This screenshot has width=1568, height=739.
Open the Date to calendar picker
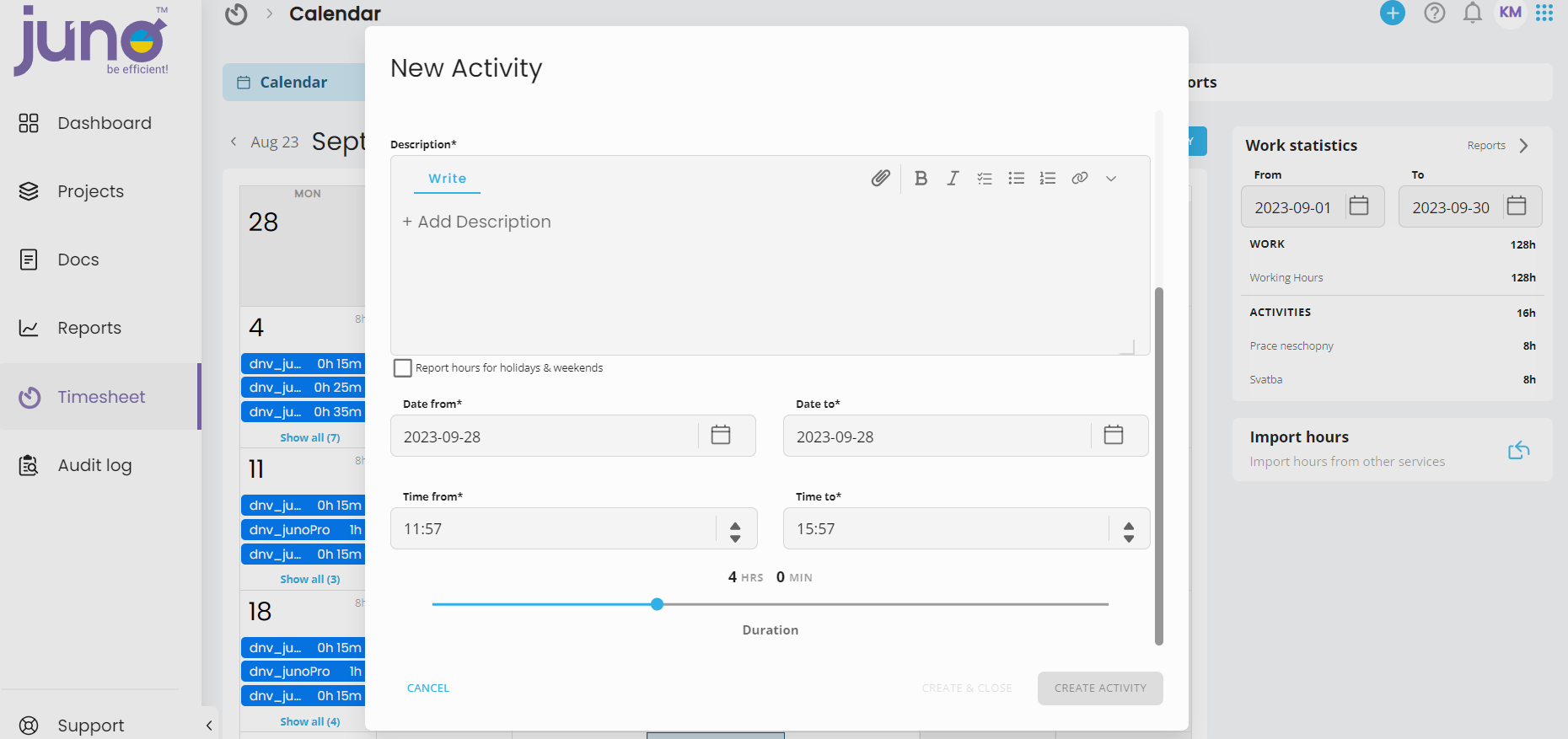point(1114,435)
